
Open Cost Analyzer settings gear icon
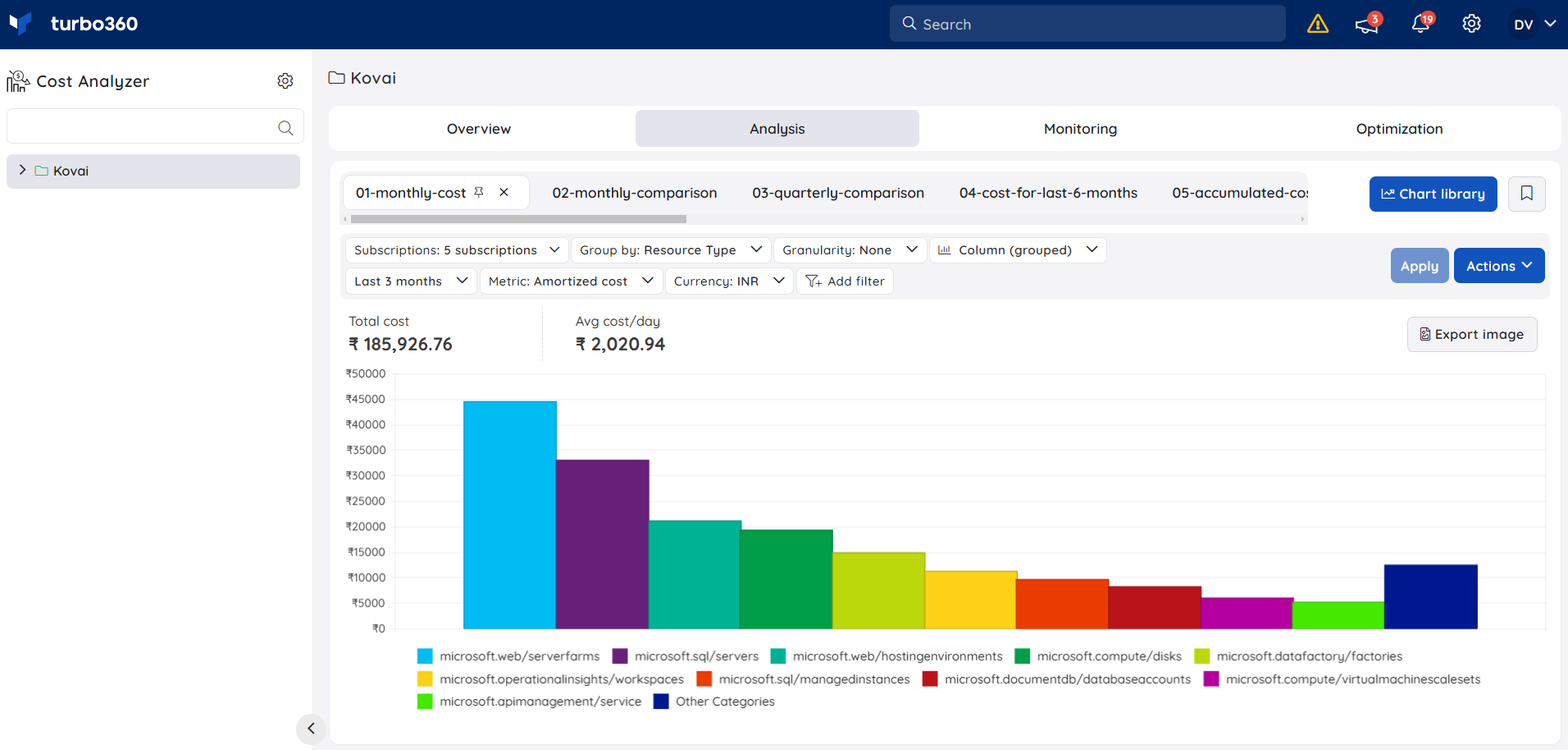(285, 80)
